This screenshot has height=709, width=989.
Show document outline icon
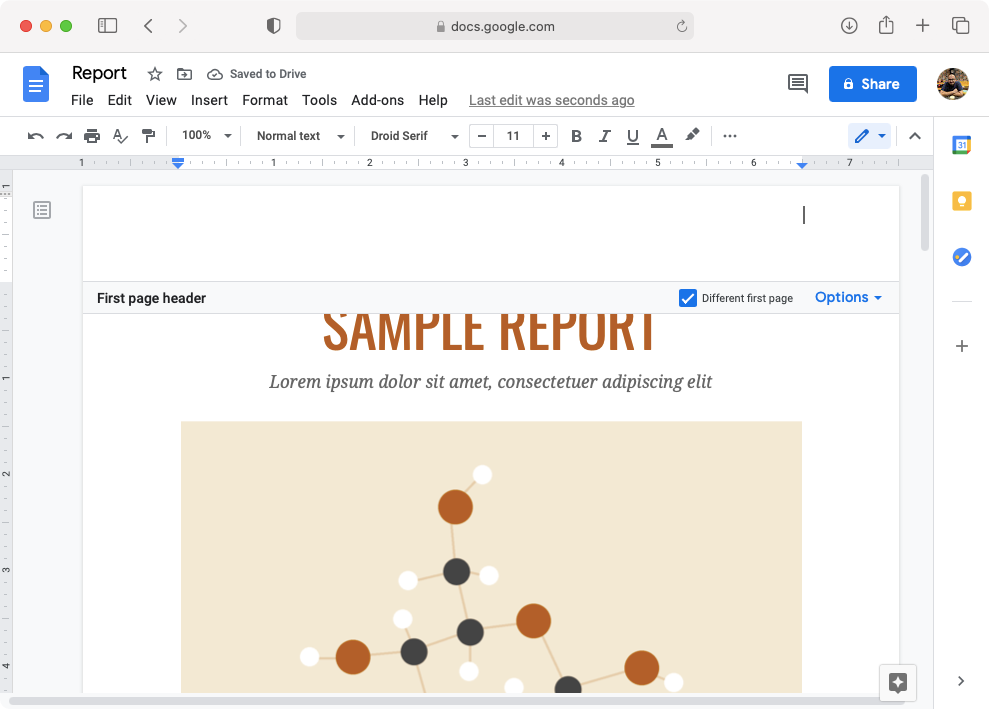click(x=42, y=210)
